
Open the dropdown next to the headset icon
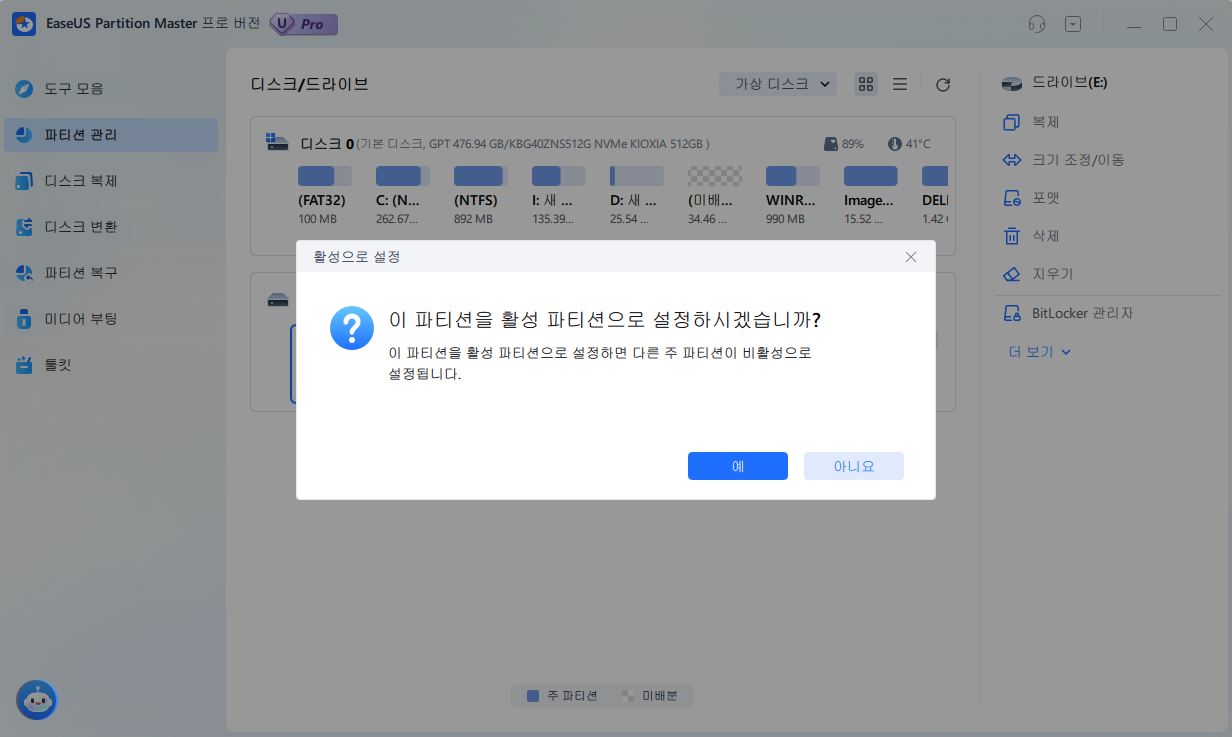(x=1073, y=23)
